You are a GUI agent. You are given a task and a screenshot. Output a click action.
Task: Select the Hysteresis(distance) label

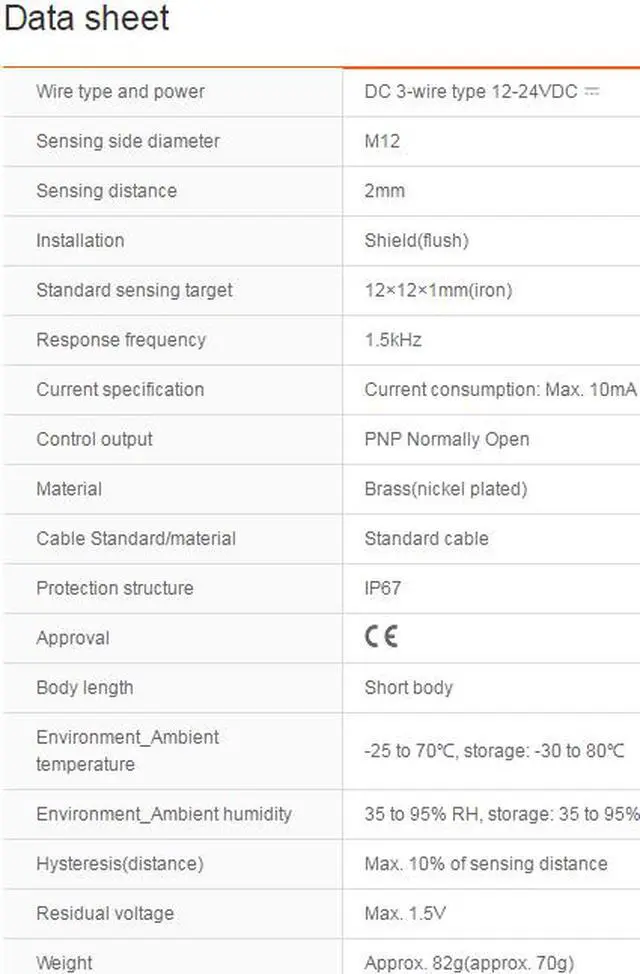(x=119, y=863)
